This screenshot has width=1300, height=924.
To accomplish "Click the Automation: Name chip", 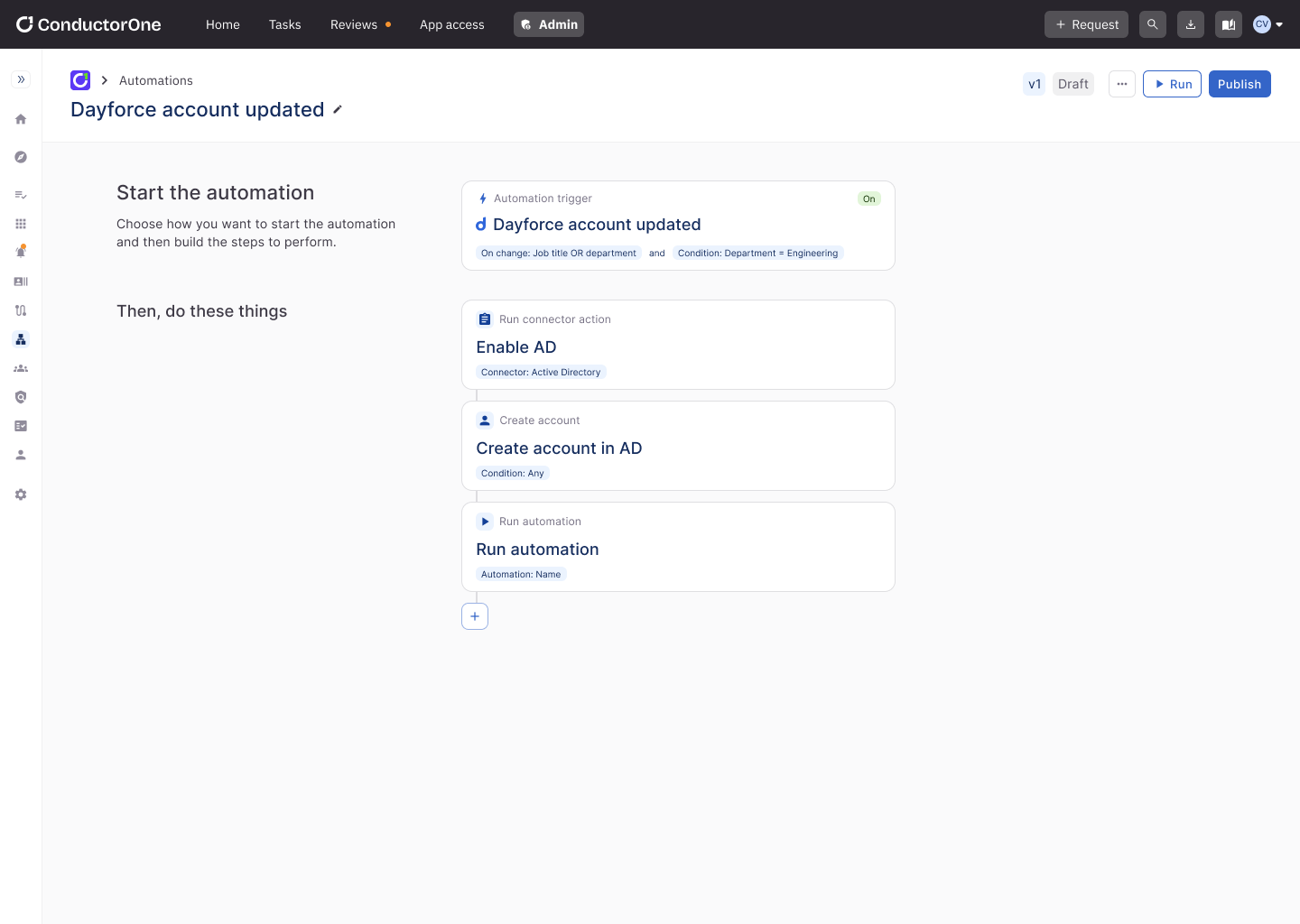I will pos(521,574).
